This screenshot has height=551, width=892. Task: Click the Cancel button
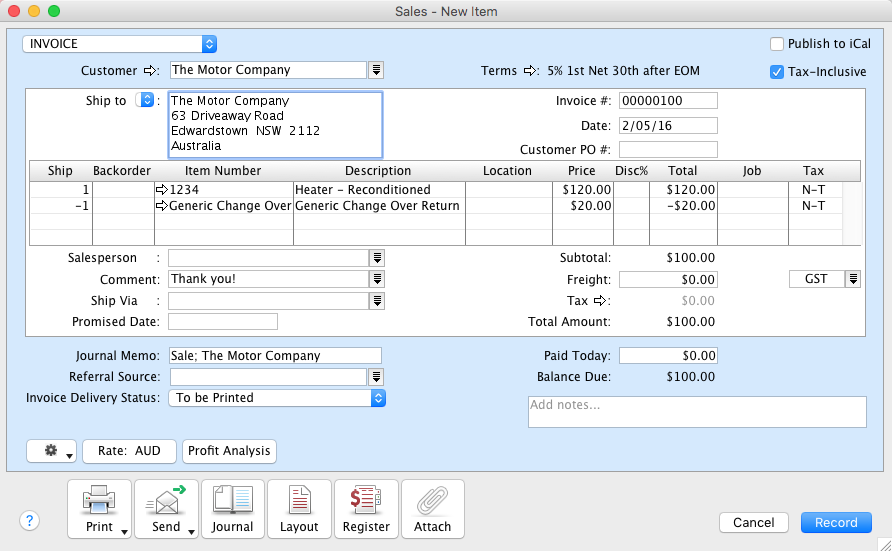pyautogui.click(x=753, y=522)
